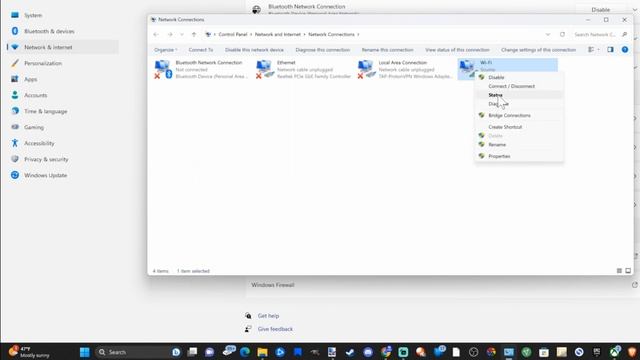The width and height of the screenshot is (640, 360).
Task: Open Bluetooth & devices in Settings sidebar
Action: [x=63, y=31]
